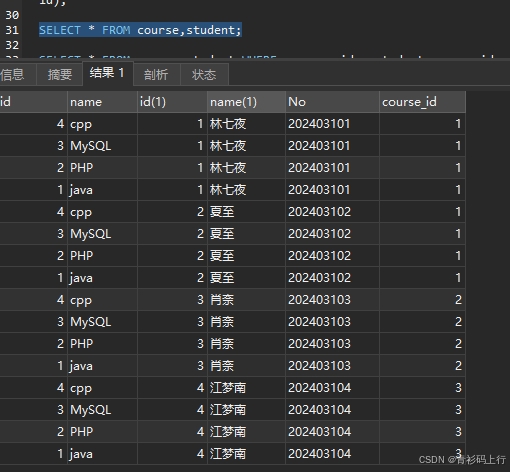Click the first id column header

pyautogui.click(x=33, y=102)
